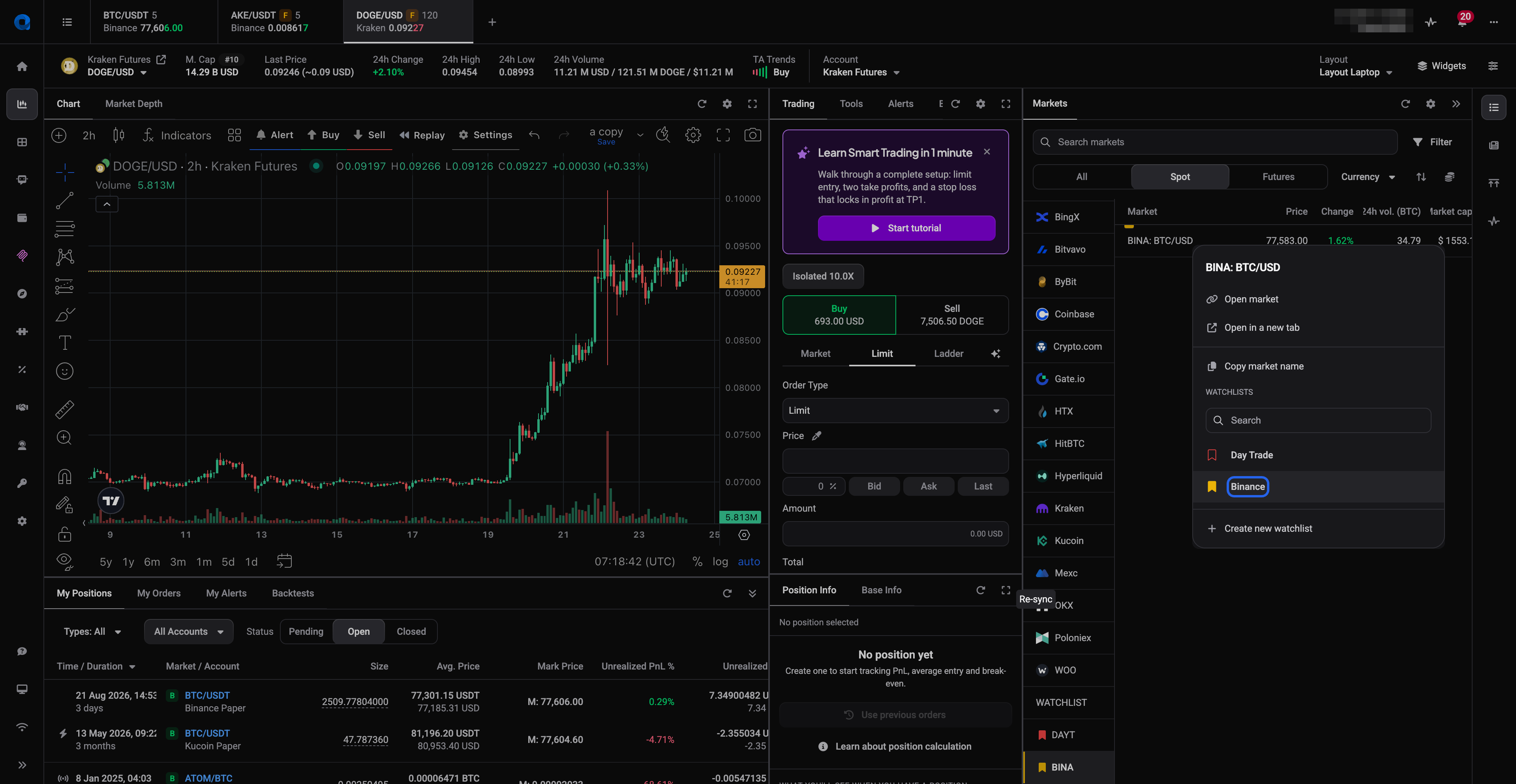Click the Search markets field
Image resolution: width=1516 pixels, height=784 pixels.
[x=1215, y=142]
